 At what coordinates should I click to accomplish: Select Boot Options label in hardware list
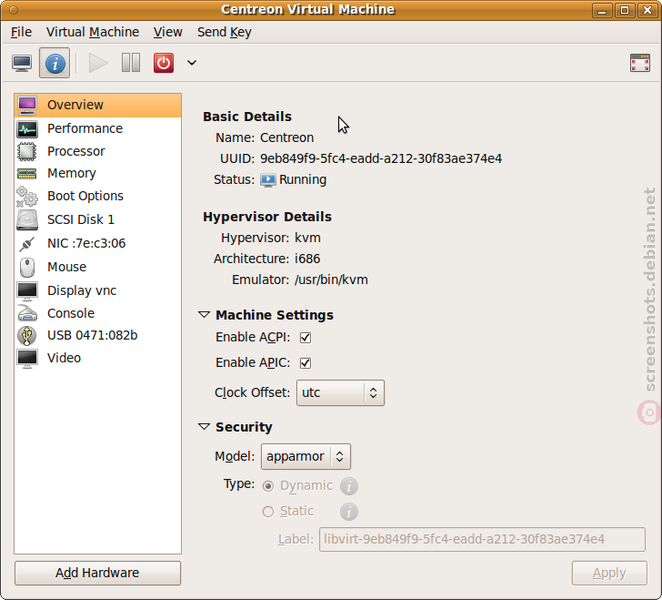(85, 196)
